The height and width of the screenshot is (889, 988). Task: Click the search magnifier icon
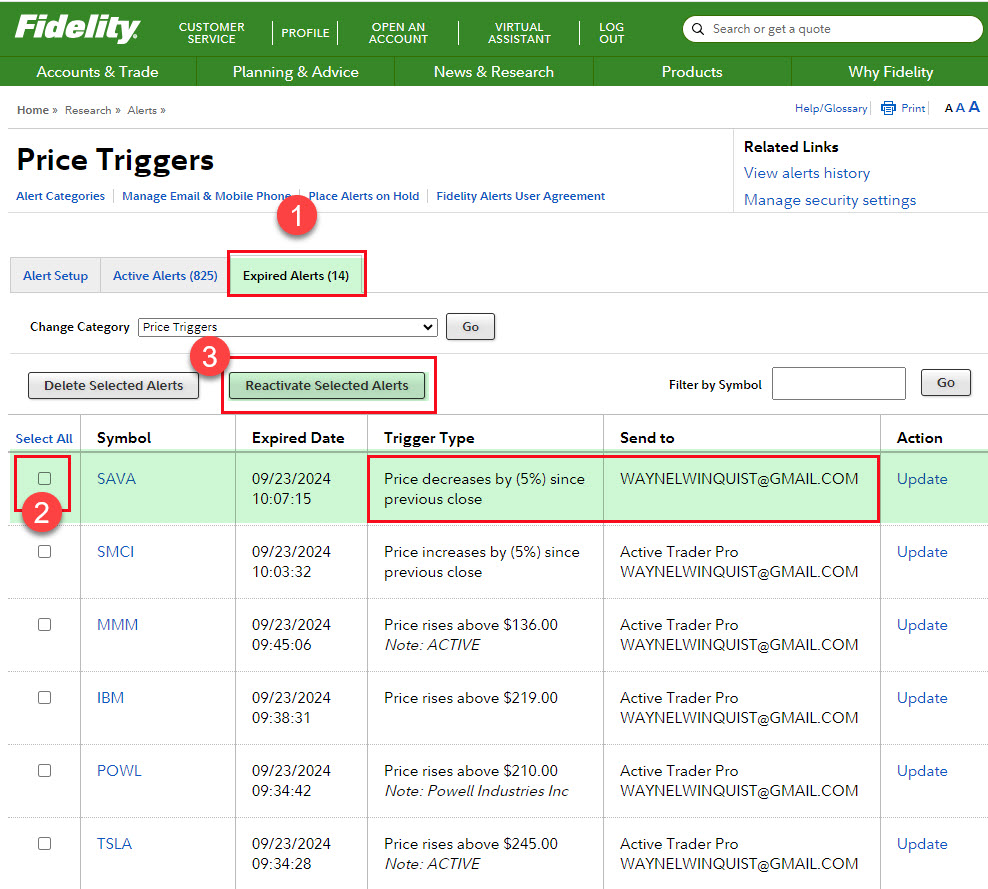[x=698, y=29]
